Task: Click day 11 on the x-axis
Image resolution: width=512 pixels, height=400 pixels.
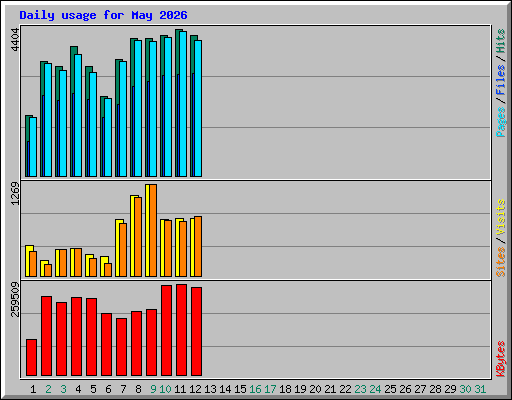Action: (180, 389)
